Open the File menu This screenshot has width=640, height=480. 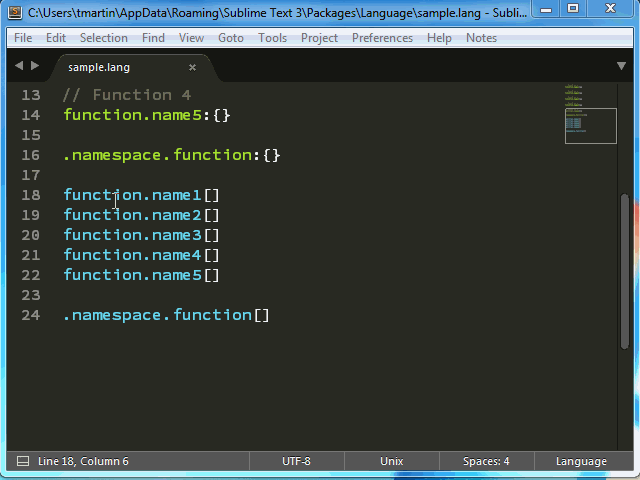point(23,38)
